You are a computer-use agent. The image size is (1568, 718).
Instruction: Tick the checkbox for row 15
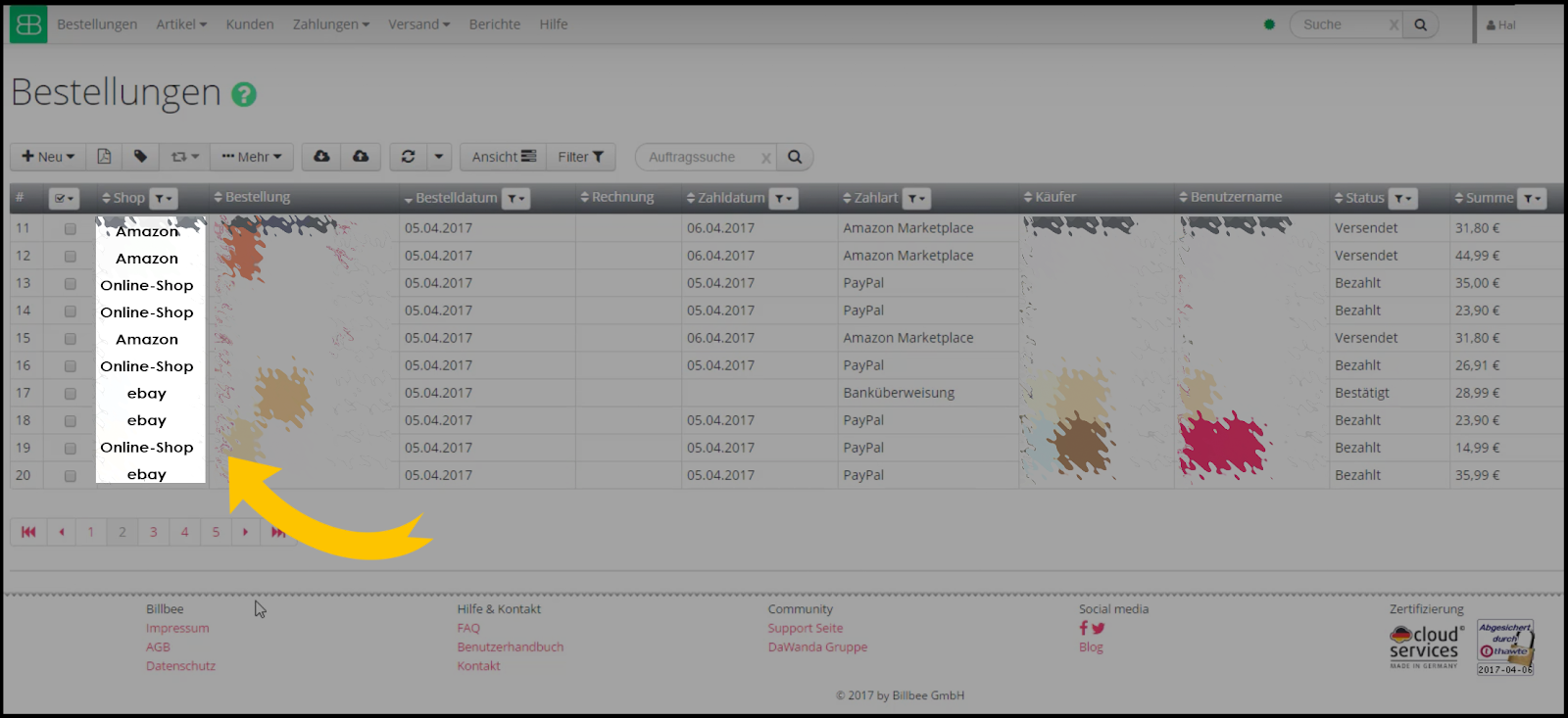[x=70, y=339]
